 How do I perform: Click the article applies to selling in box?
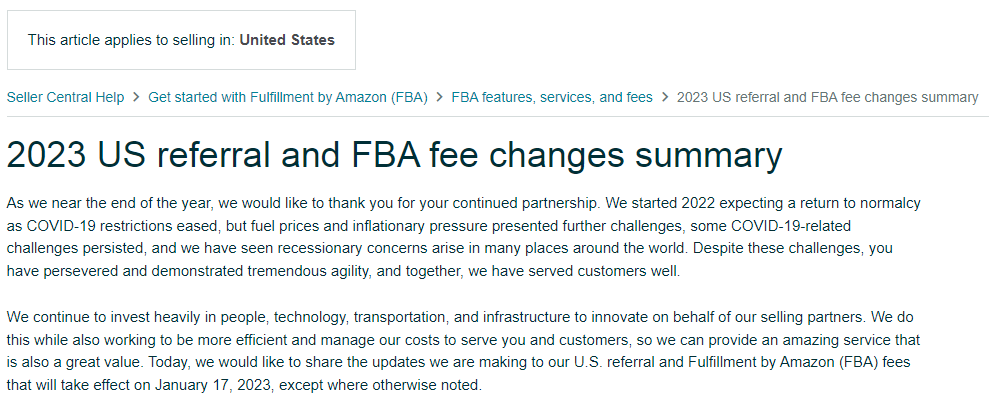click(181, 40)
